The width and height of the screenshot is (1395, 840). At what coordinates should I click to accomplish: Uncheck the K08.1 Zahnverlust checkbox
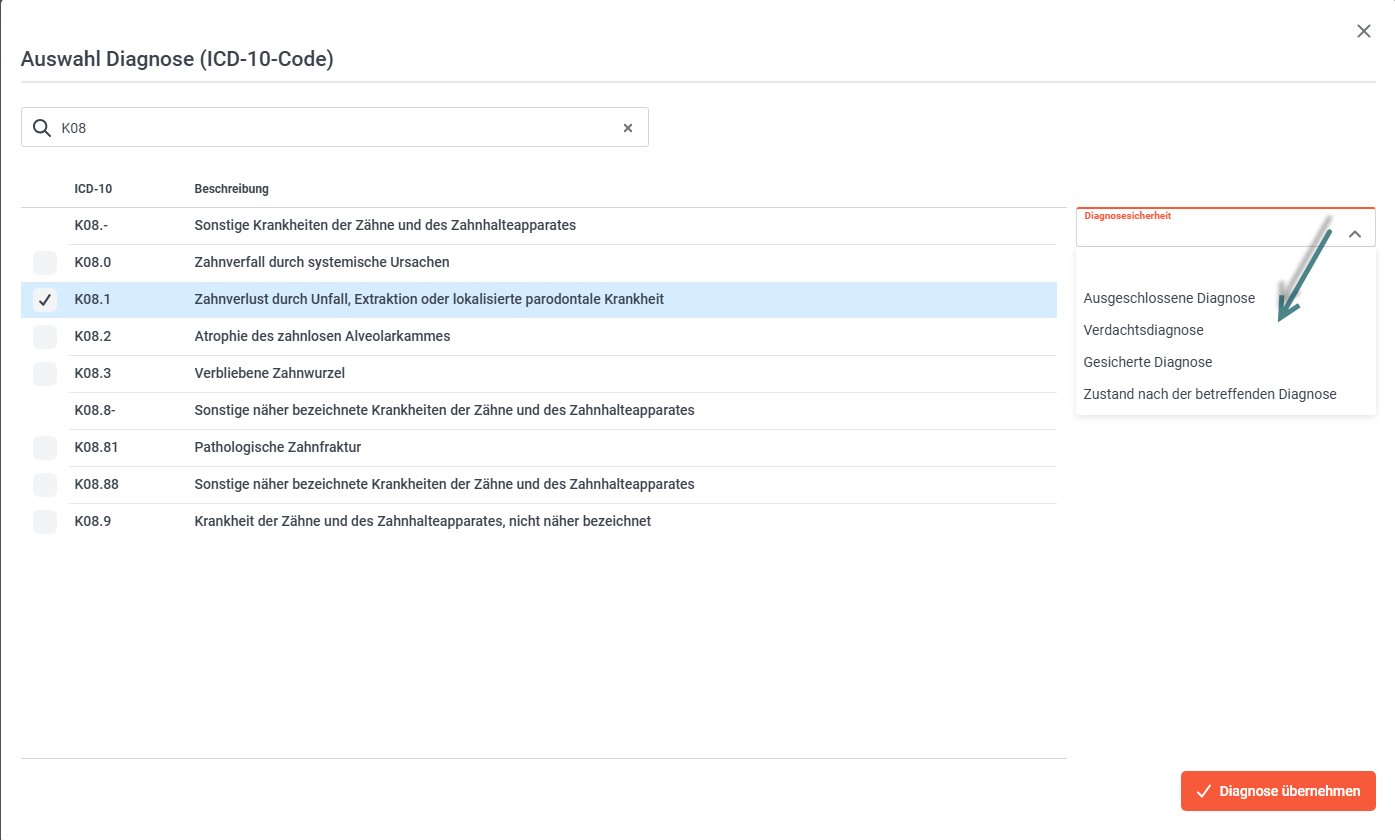pos(45,300)
